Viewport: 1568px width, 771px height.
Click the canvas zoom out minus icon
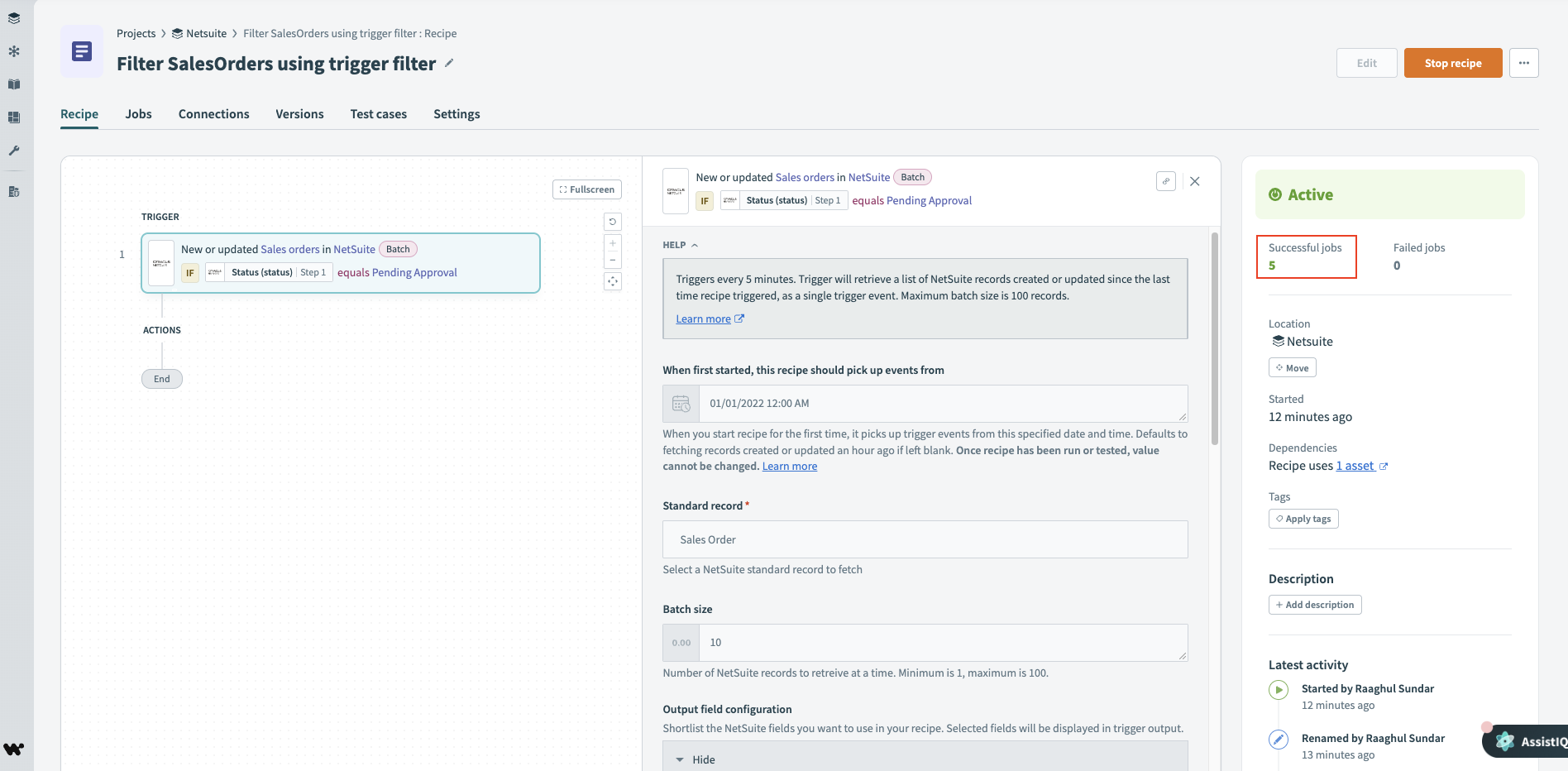[x=613, y=260]
